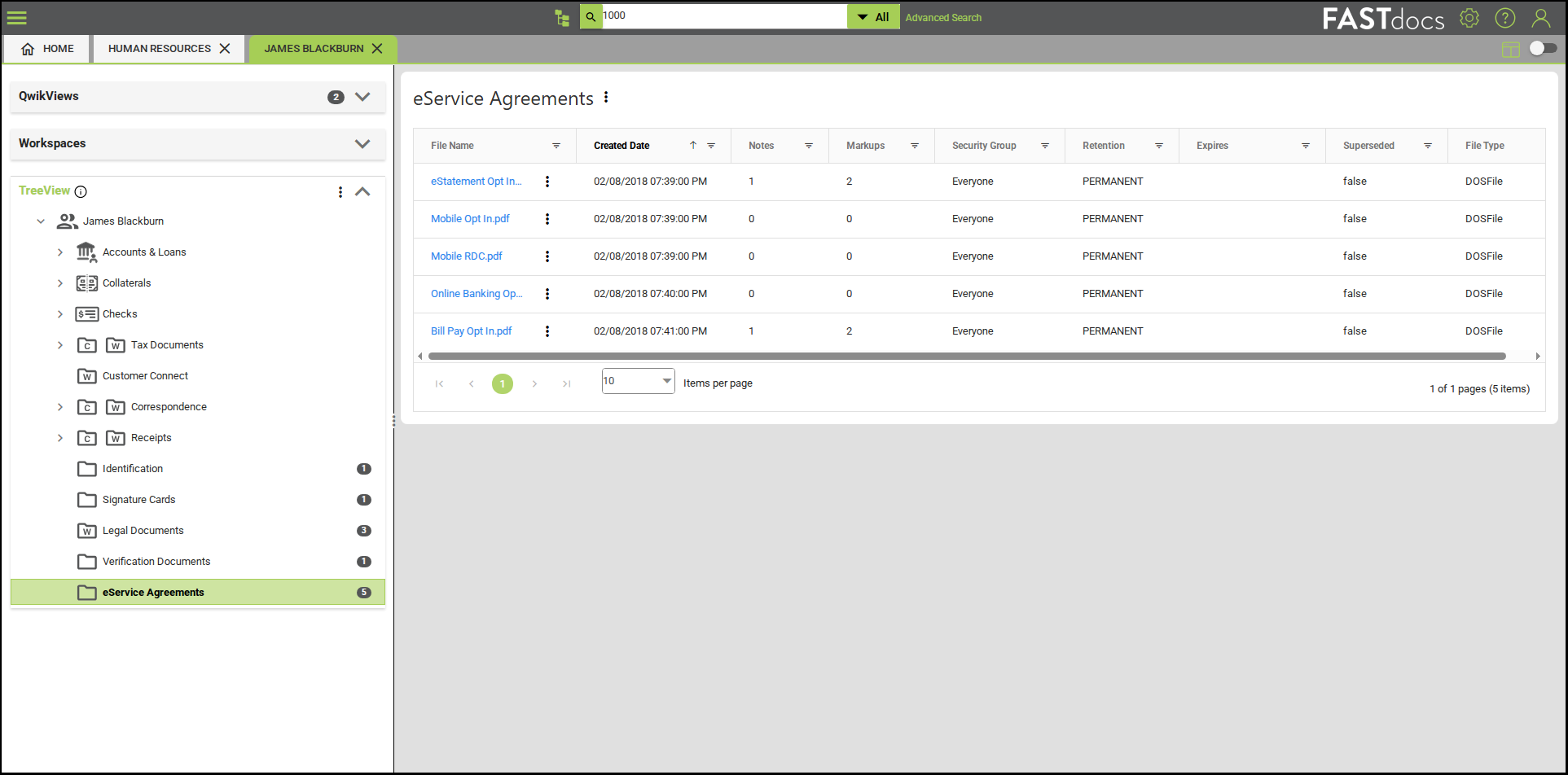Expand the Accounts & Loans tree node
The width and height of the screenshot is (1568, 775).
59,252
